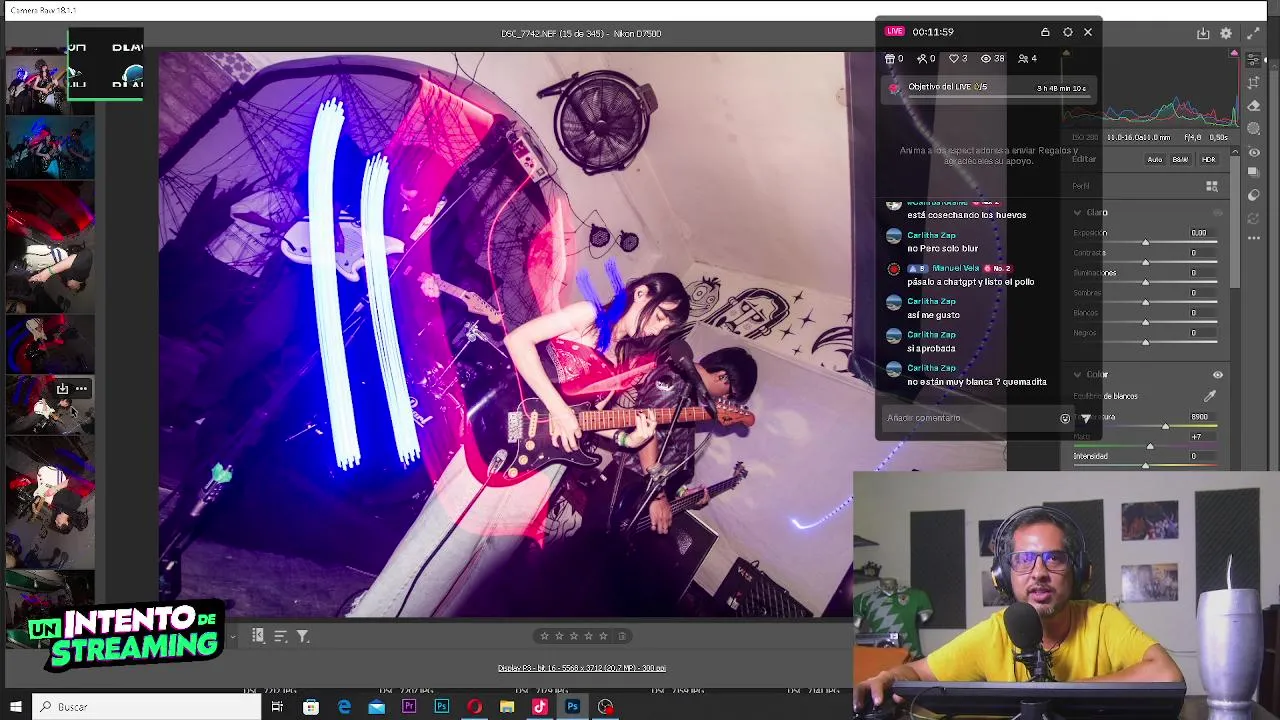
Task: Adjust the Temperatura slider handle
Action: [1165, 427]
